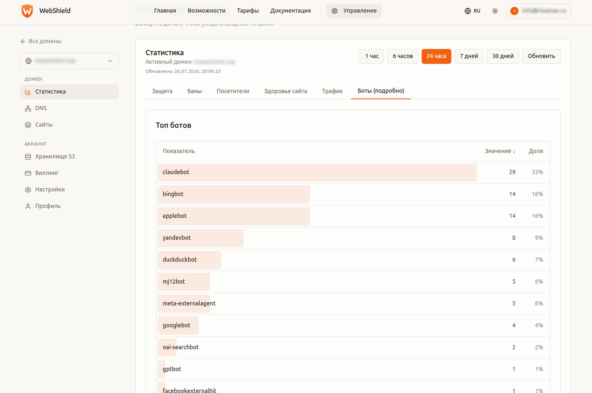Click the chart icon next to Статистика
592x393 pixels.
28,92
